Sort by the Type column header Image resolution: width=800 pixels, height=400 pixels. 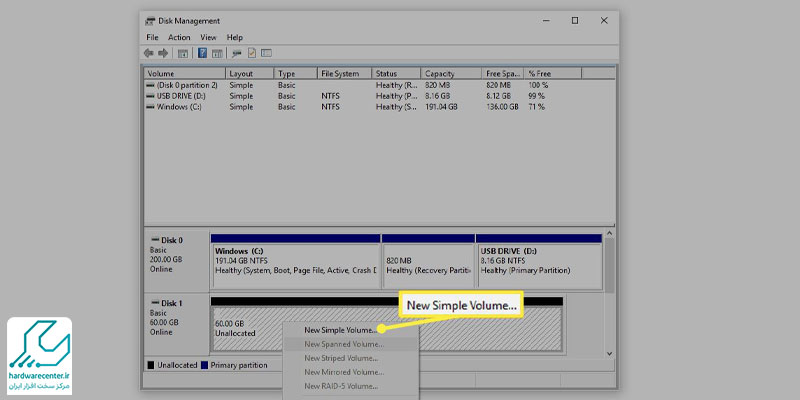[x=295, y=73]
